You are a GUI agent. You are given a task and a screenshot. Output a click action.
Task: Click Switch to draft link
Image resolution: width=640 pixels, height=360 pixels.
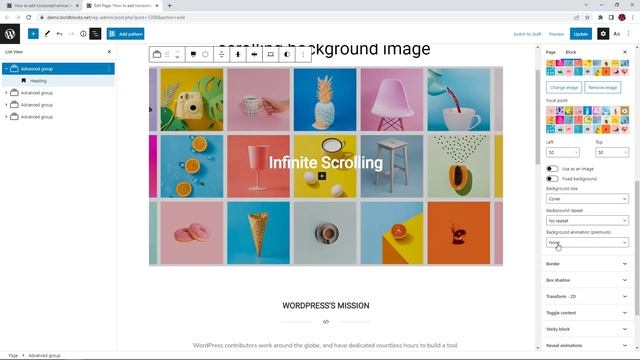(527, 34)
